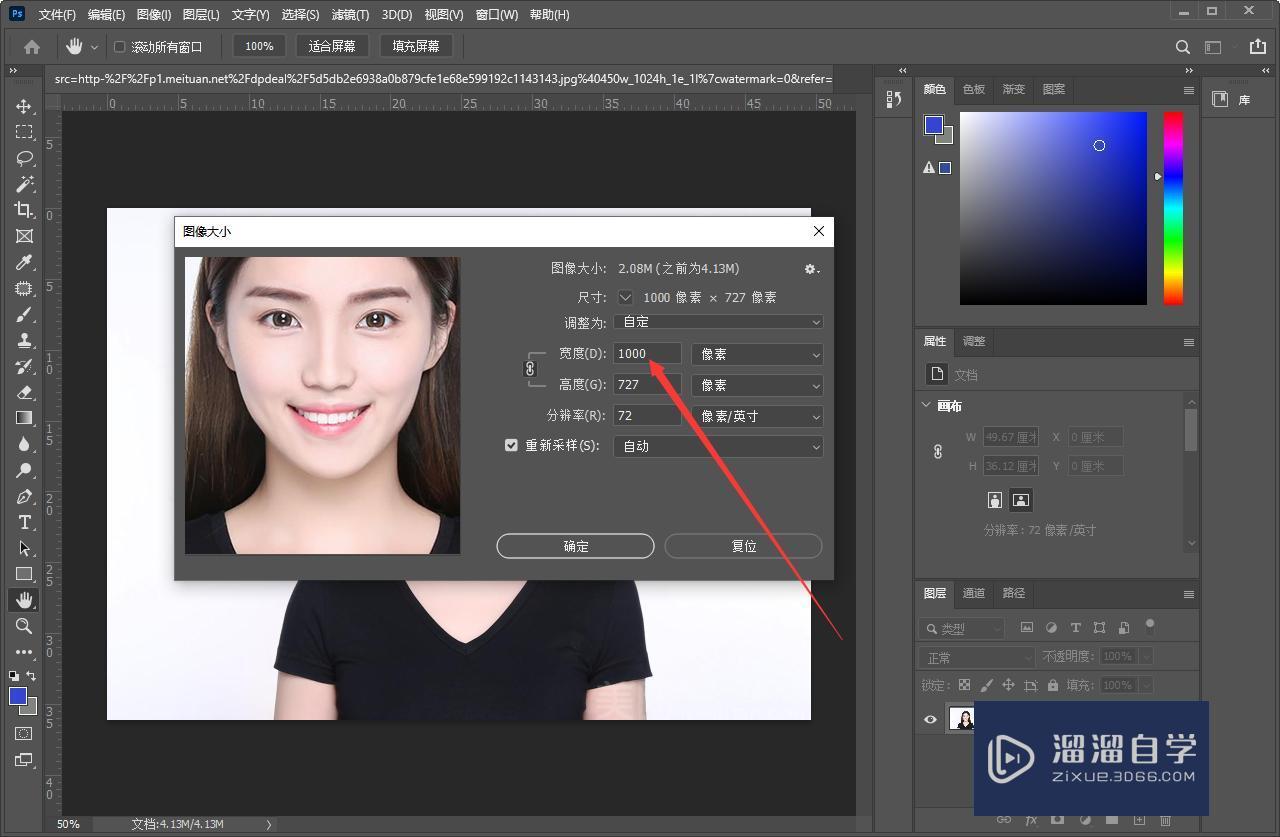The image size is (1280, 837).
Task: Click the 确定 confirm button
Action: click(x=575, y=546)
